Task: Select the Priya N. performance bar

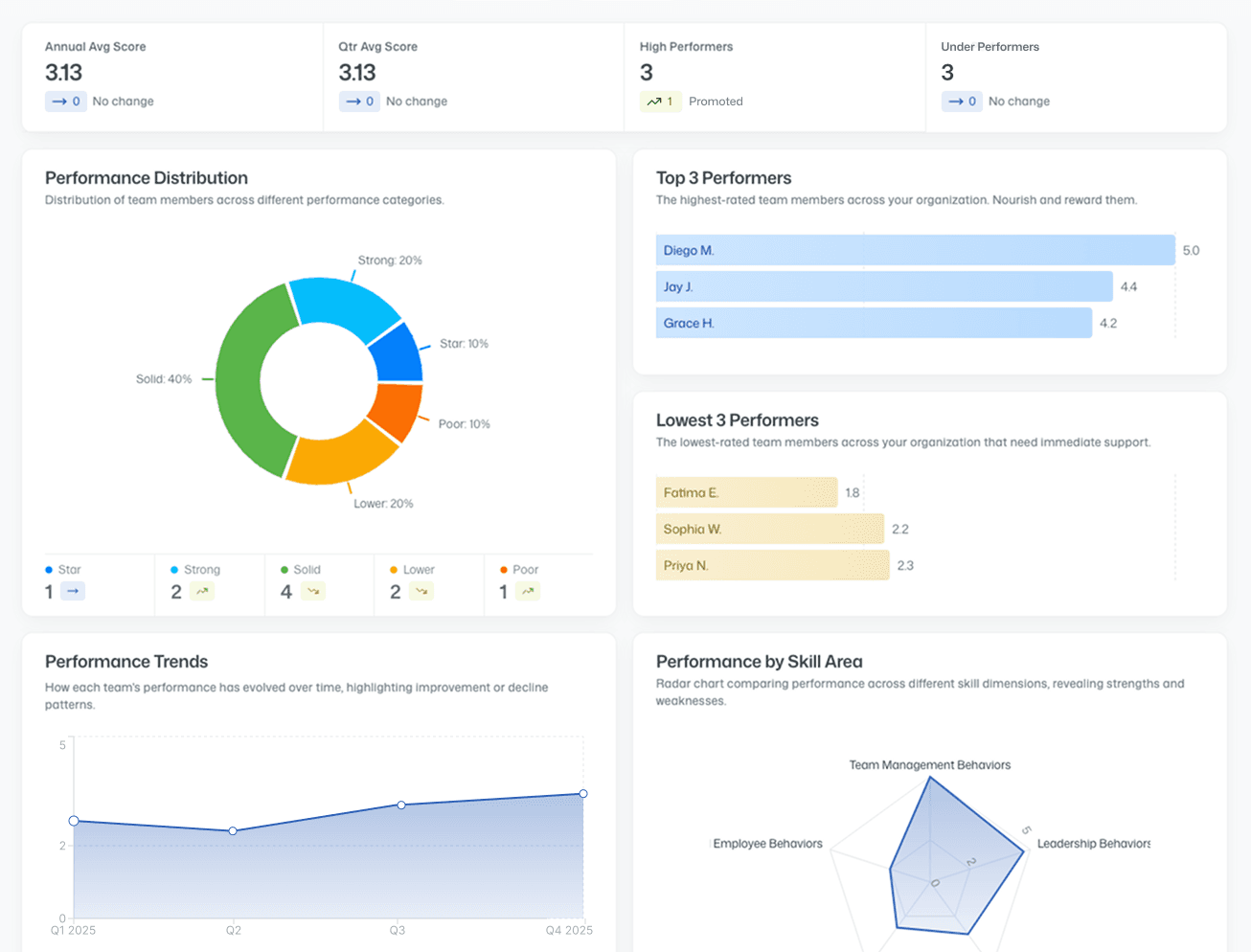Action: coord(772,565)
